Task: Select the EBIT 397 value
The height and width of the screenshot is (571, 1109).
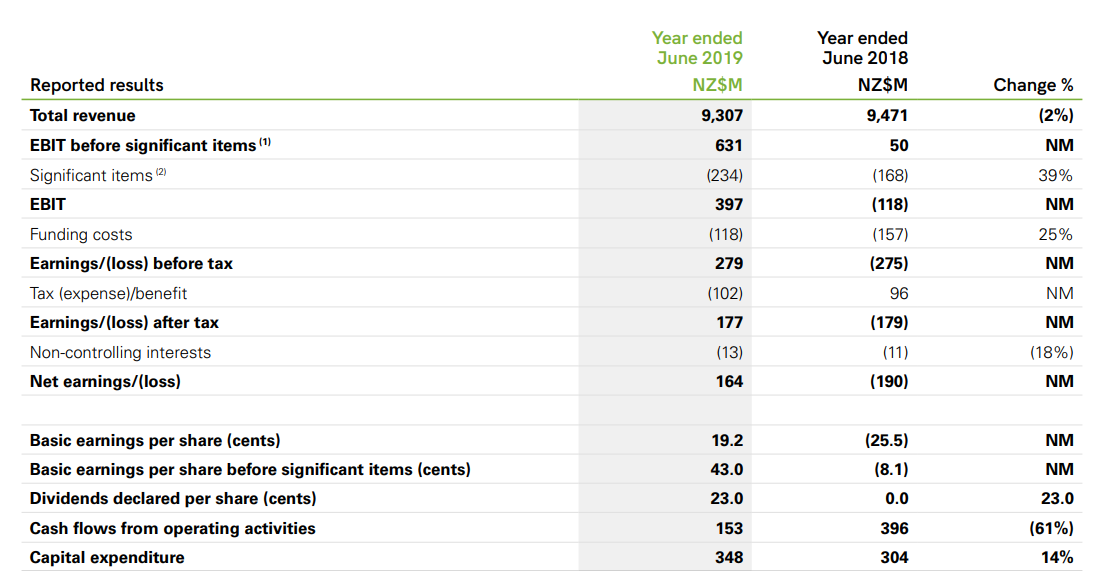Action: [x=728, y=204]
